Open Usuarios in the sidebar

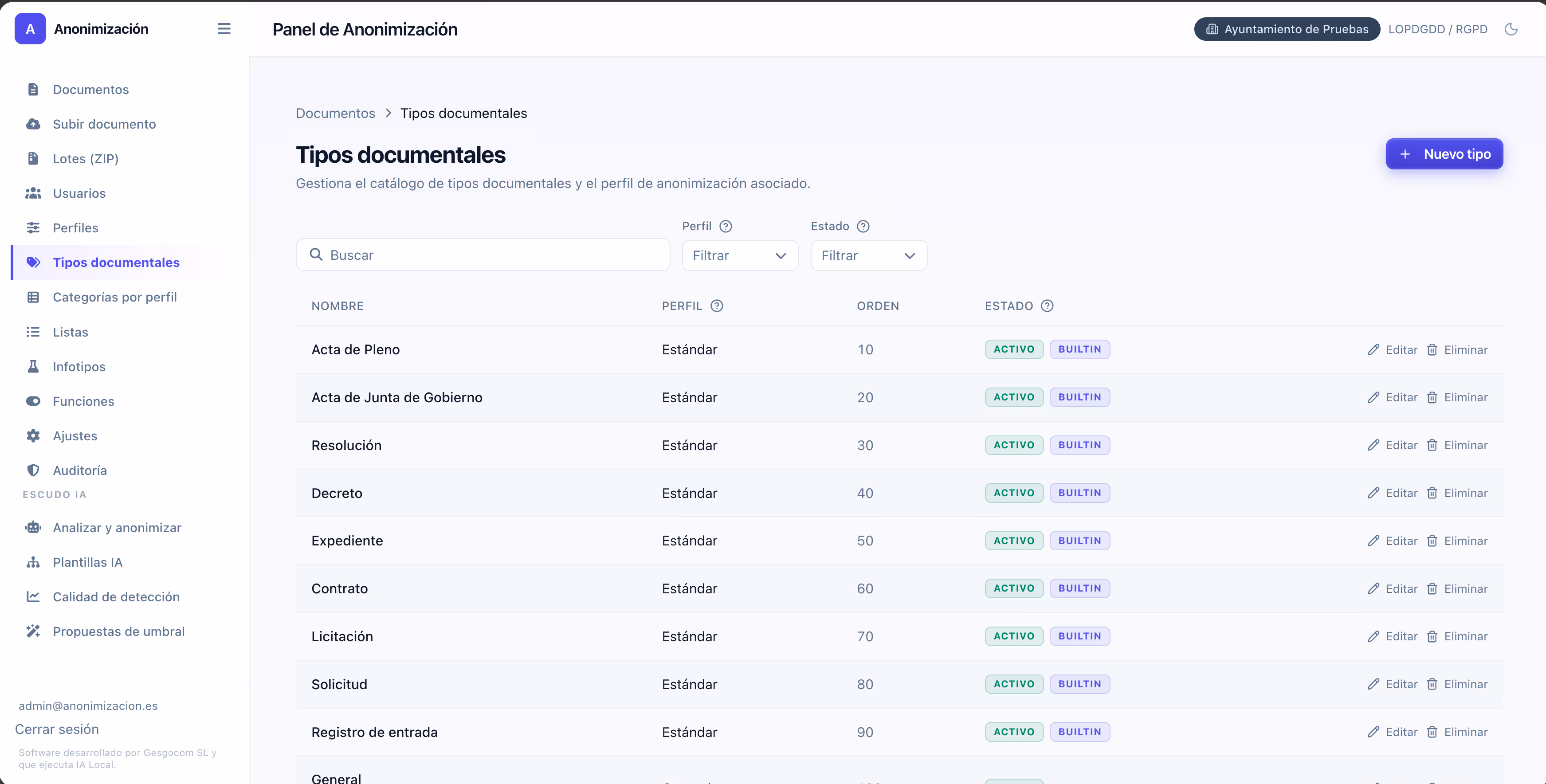[78, 193]
